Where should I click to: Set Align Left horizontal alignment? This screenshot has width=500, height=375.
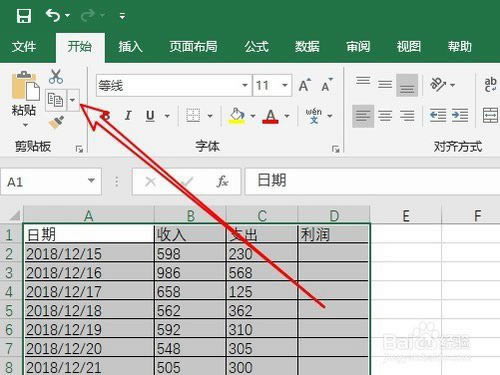(x=363, y=116)
